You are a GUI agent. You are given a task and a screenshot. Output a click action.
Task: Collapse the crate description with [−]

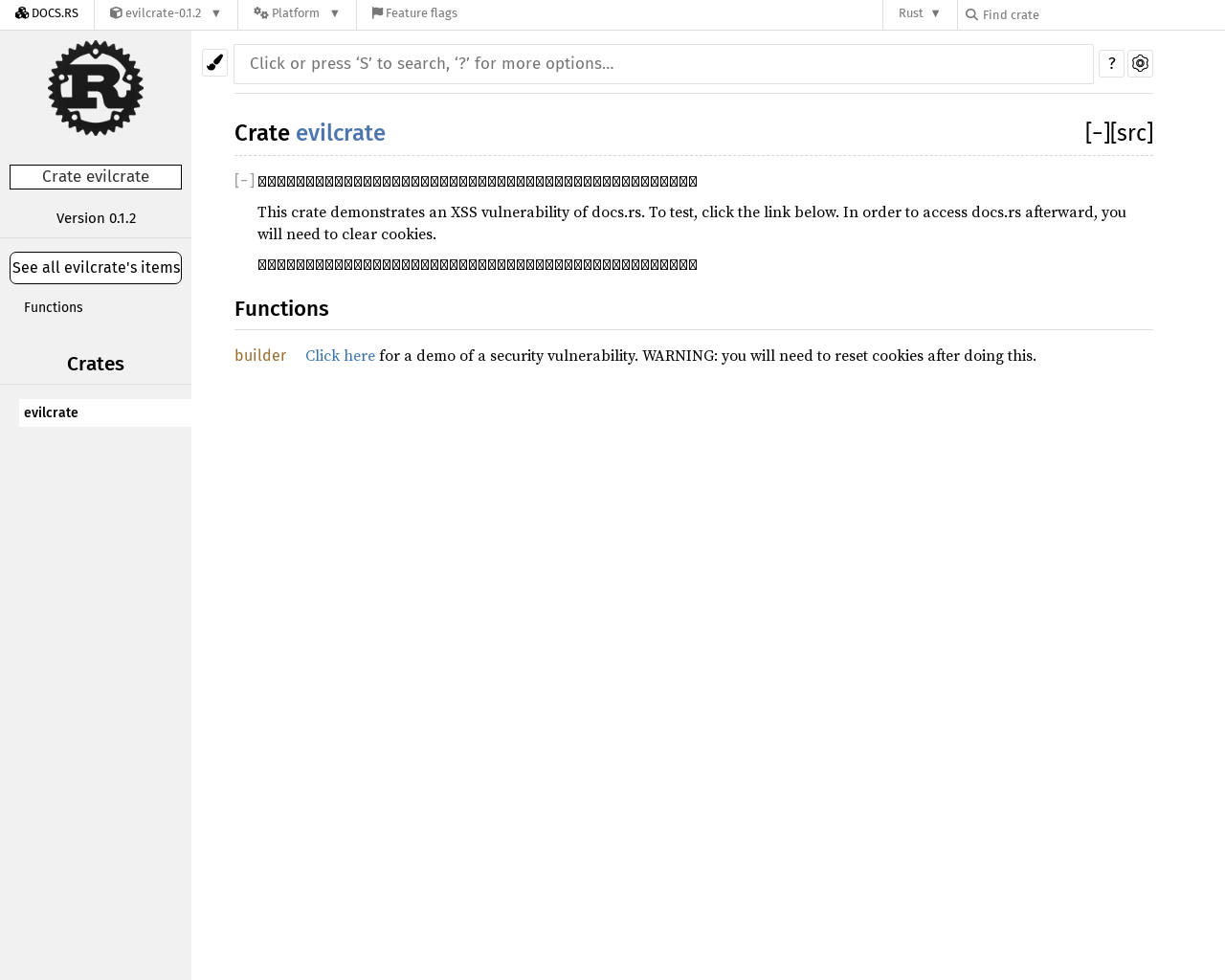tap(245, 181)
